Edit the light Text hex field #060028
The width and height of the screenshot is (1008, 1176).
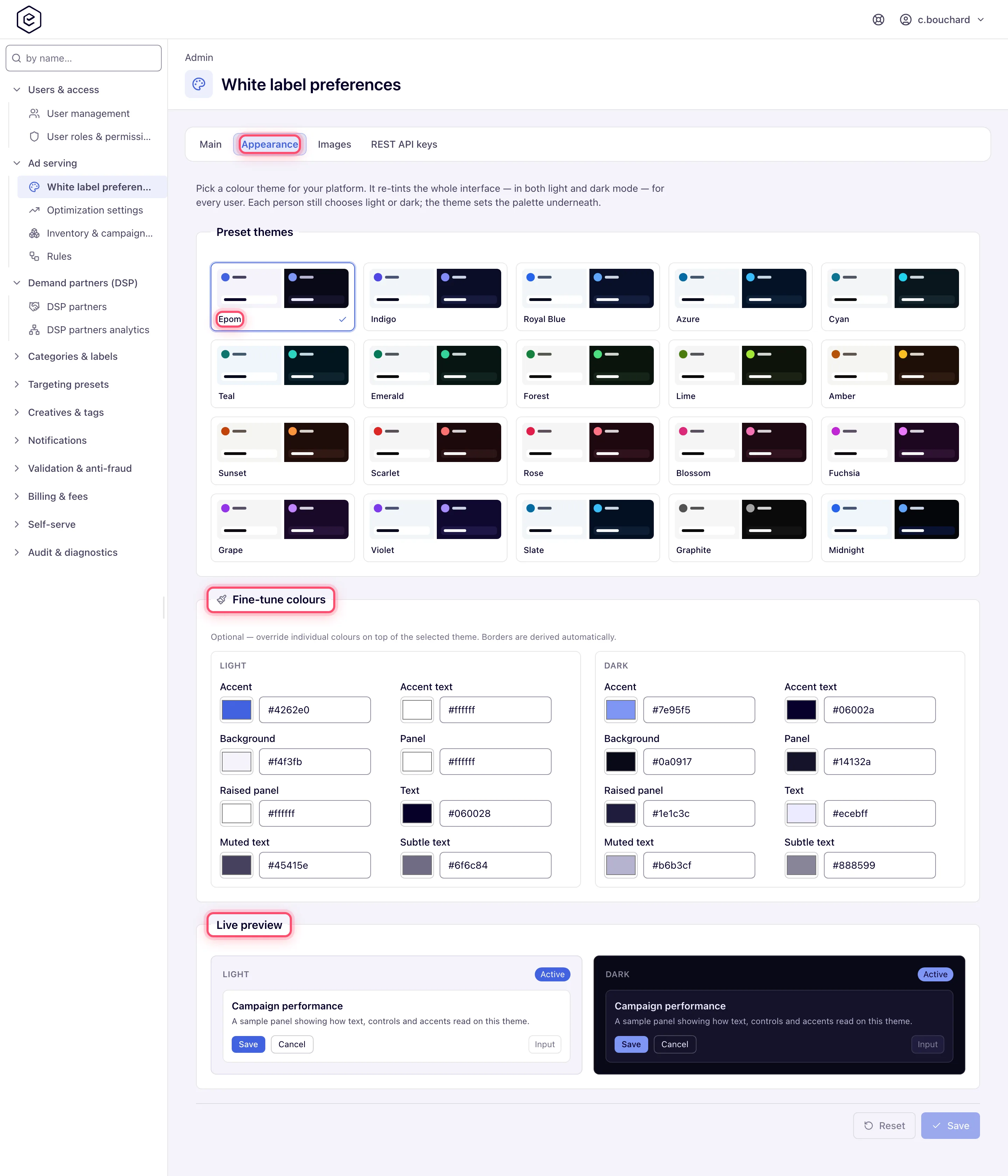coord(496,814)
